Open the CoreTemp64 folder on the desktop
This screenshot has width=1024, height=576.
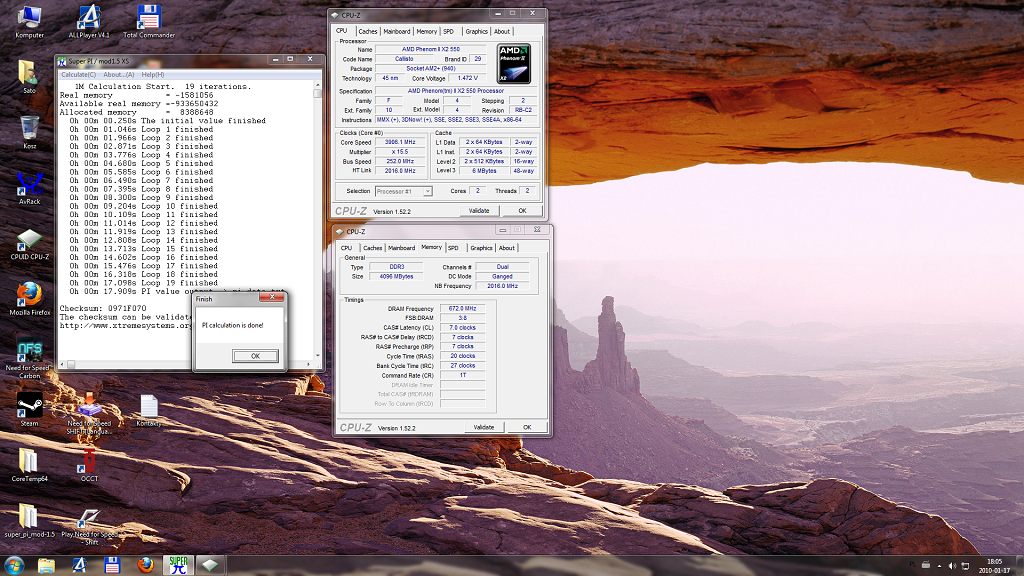[x=29, y=461]
